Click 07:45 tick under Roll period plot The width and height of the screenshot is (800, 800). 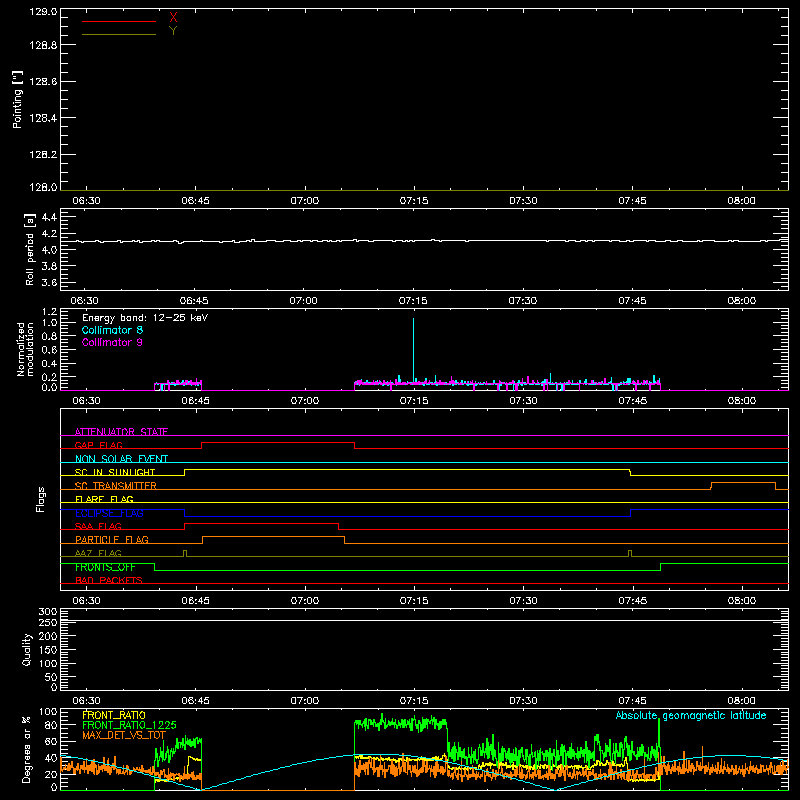click(632, 301)
